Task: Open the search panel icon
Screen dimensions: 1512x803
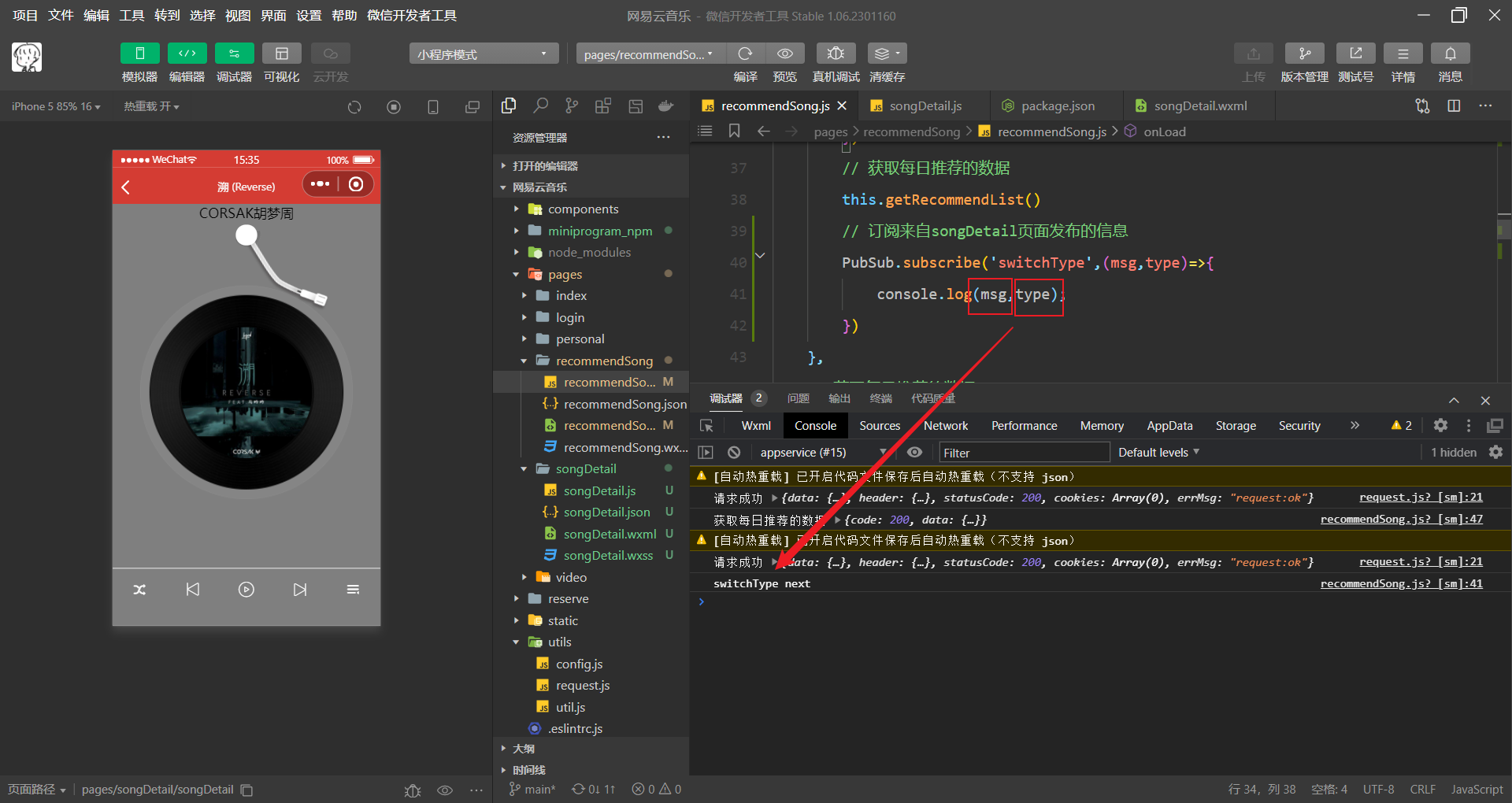Action: [541, 105]
